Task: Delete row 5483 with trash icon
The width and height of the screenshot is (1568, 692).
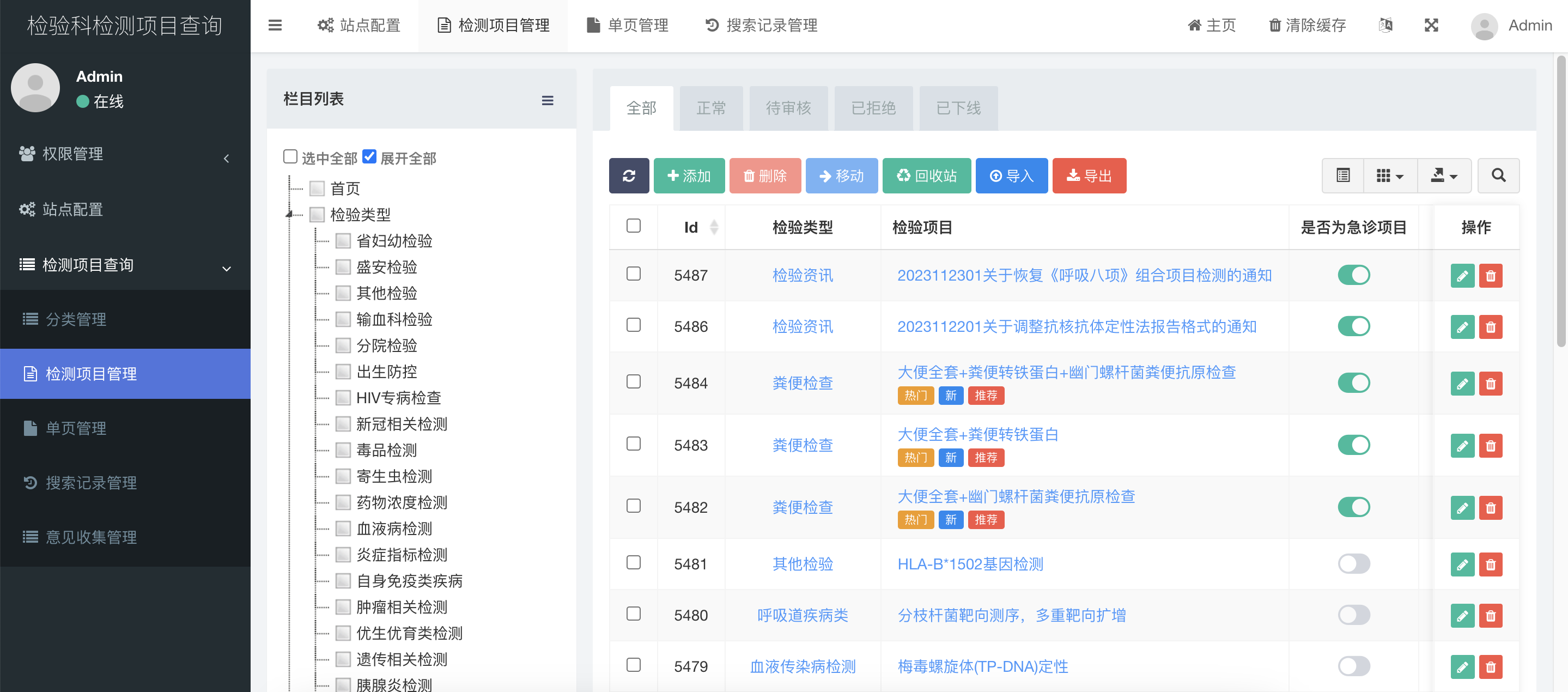Action: 1491,446
